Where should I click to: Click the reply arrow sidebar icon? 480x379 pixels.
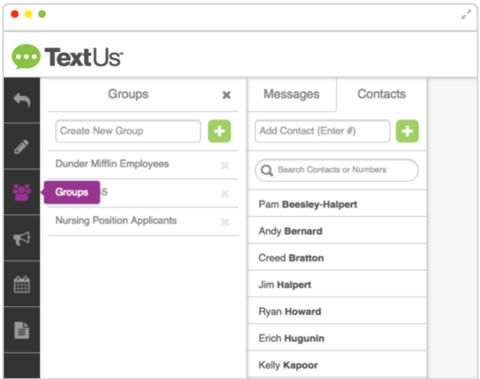22,100
